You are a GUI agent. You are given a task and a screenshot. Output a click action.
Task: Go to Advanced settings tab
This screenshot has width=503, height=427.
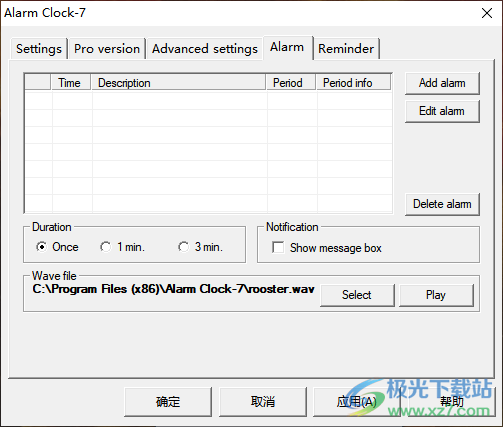[x=205, y=49]
